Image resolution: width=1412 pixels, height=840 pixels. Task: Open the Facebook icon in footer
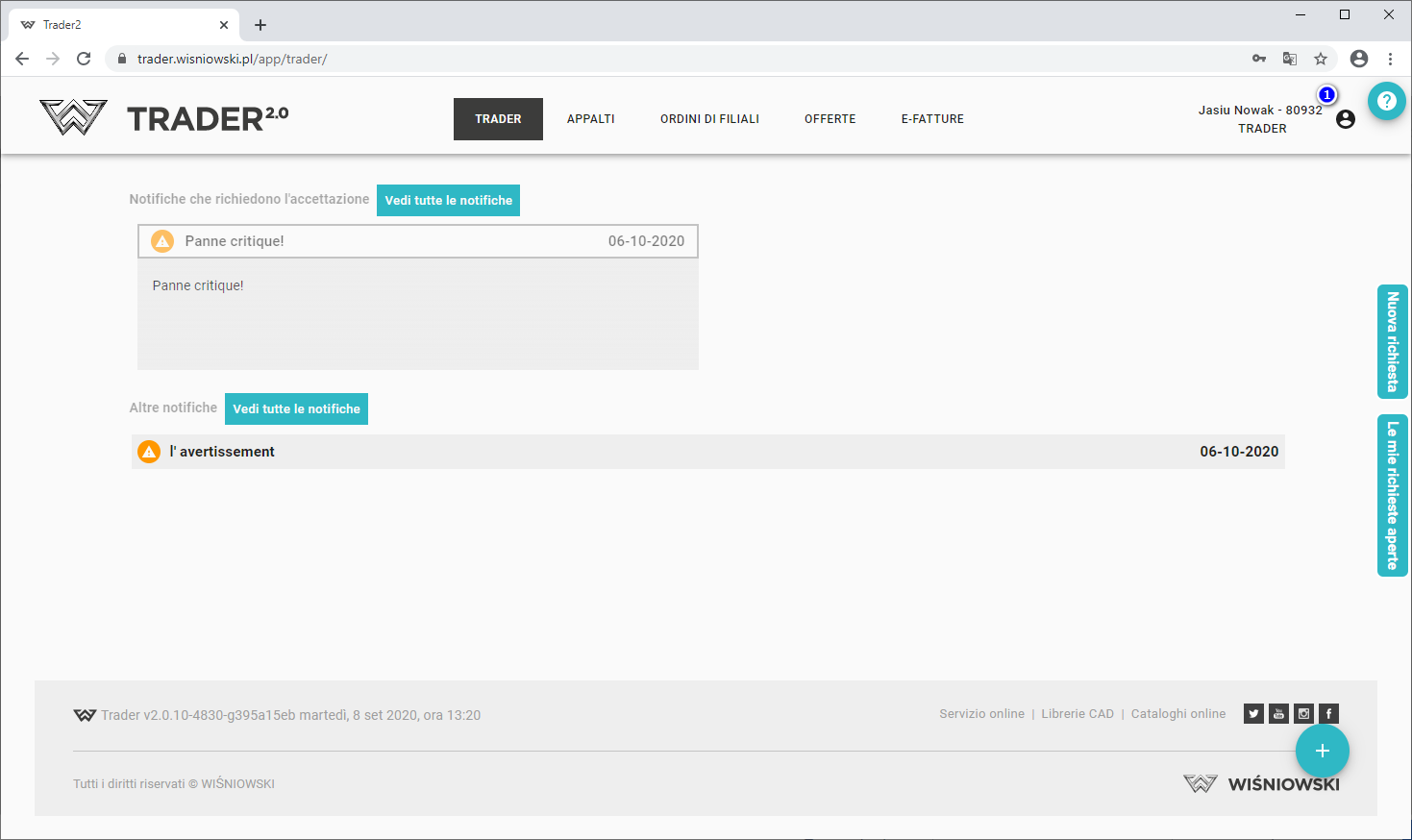pyautogui.click(x=1328, y=713)
